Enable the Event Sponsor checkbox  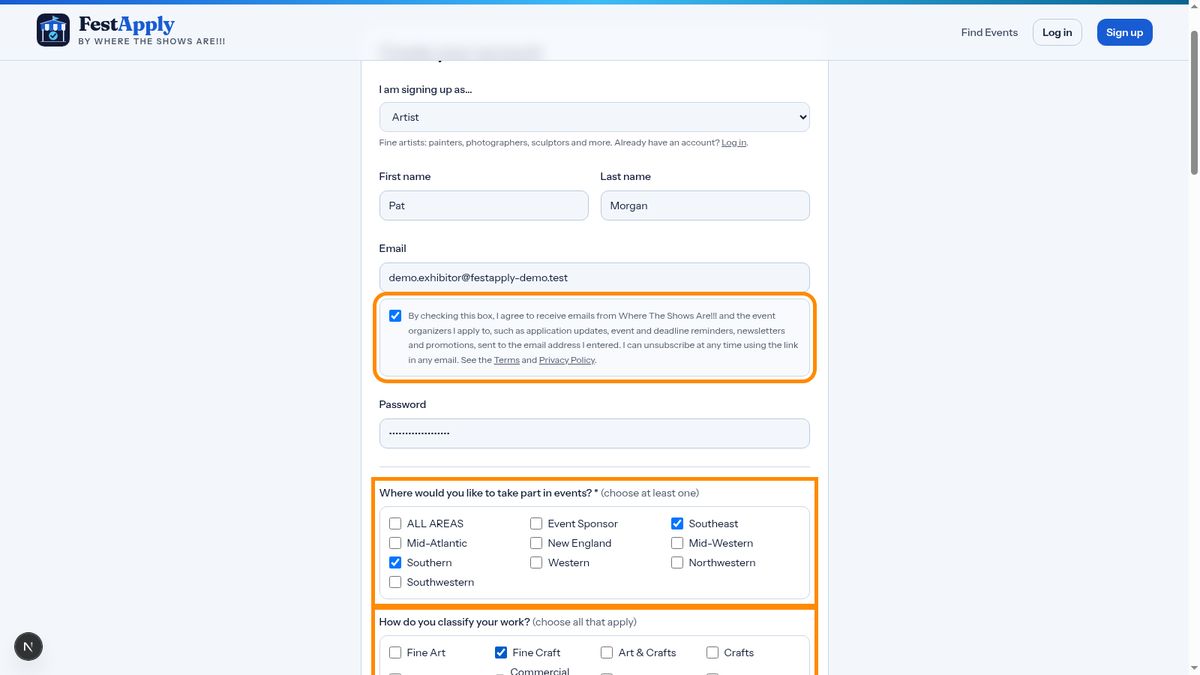coord(536,524)
